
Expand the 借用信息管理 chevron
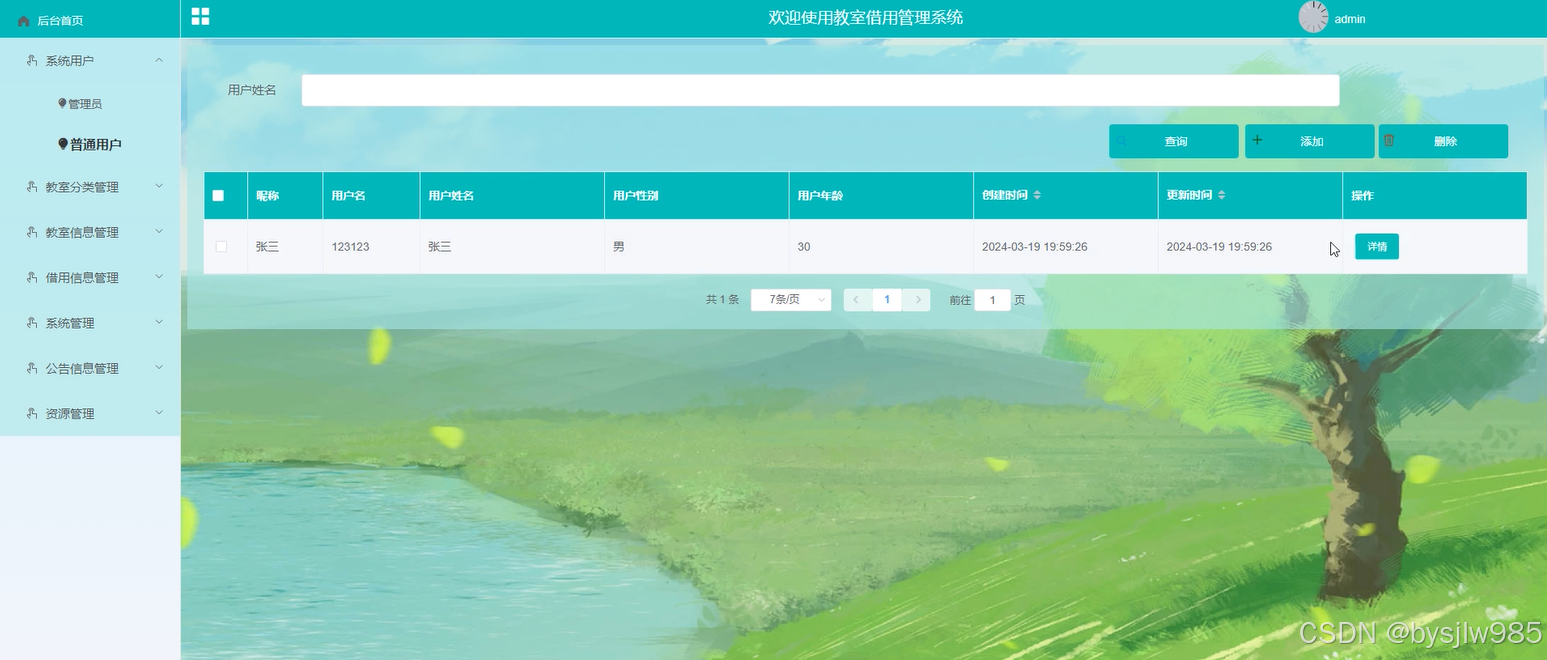(x=159, y=277)
